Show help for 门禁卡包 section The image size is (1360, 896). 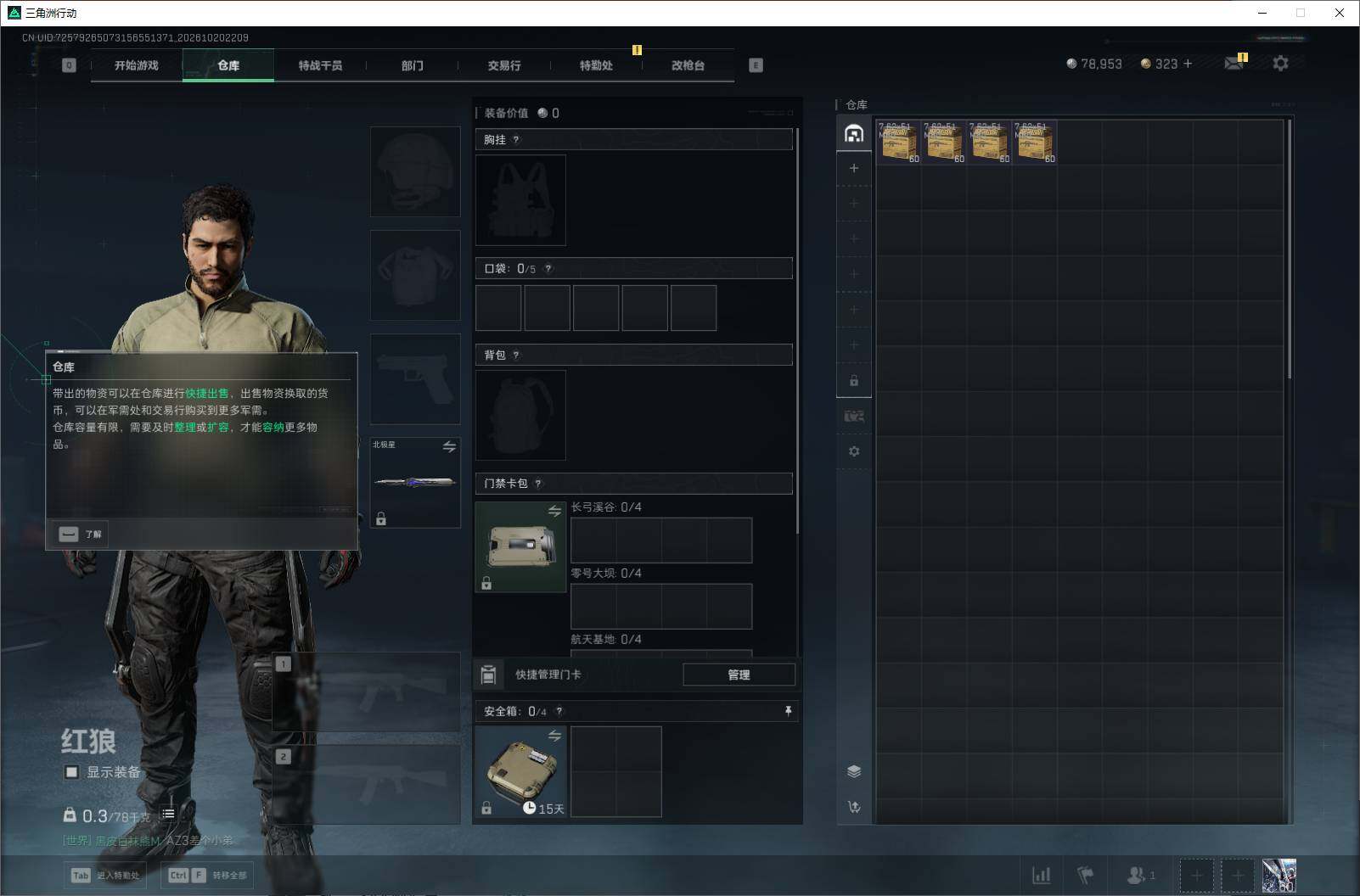[x=538, y=484]
